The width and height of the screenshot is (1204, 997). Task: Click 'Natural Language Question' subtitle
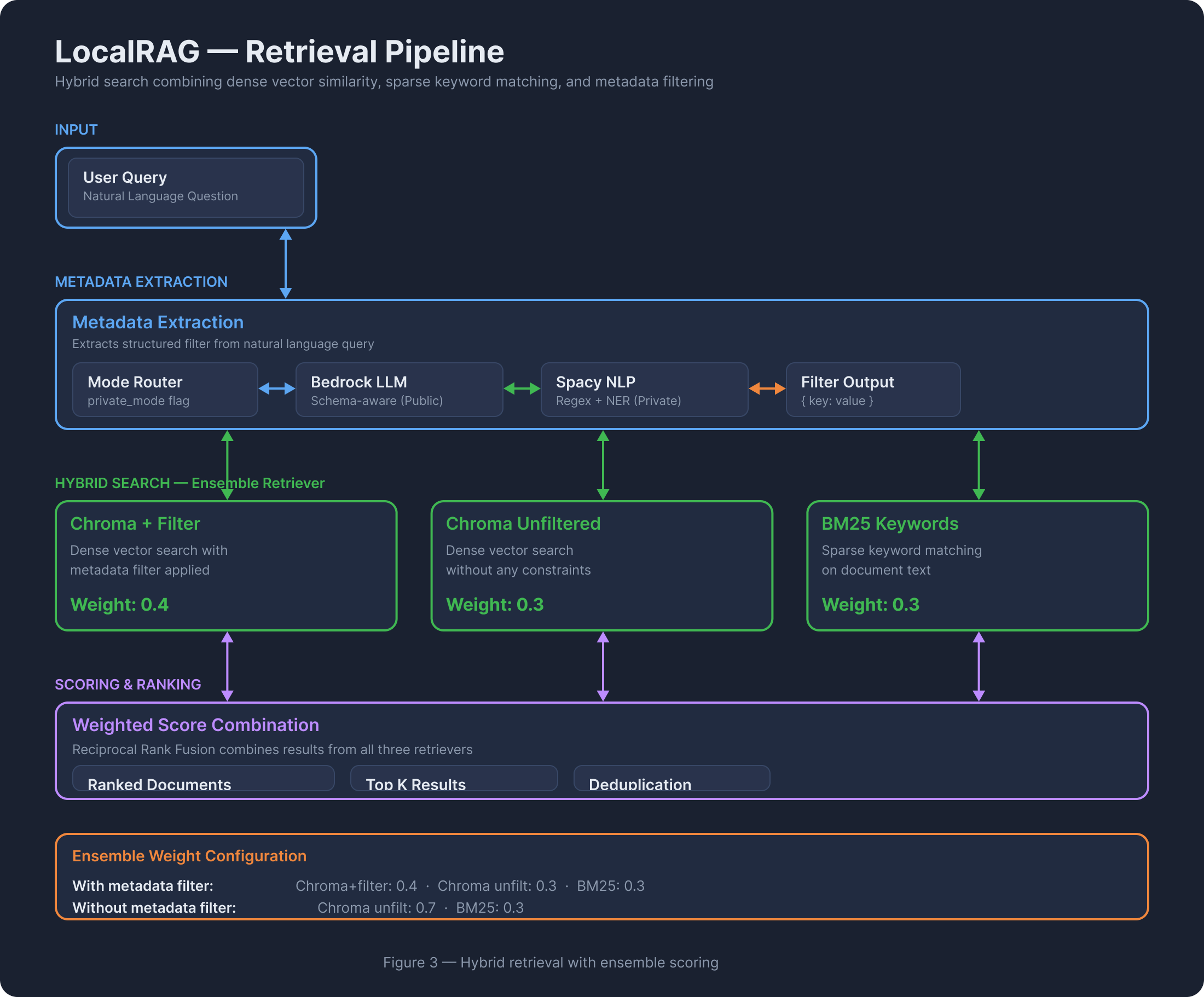click(x=160, y=196)
